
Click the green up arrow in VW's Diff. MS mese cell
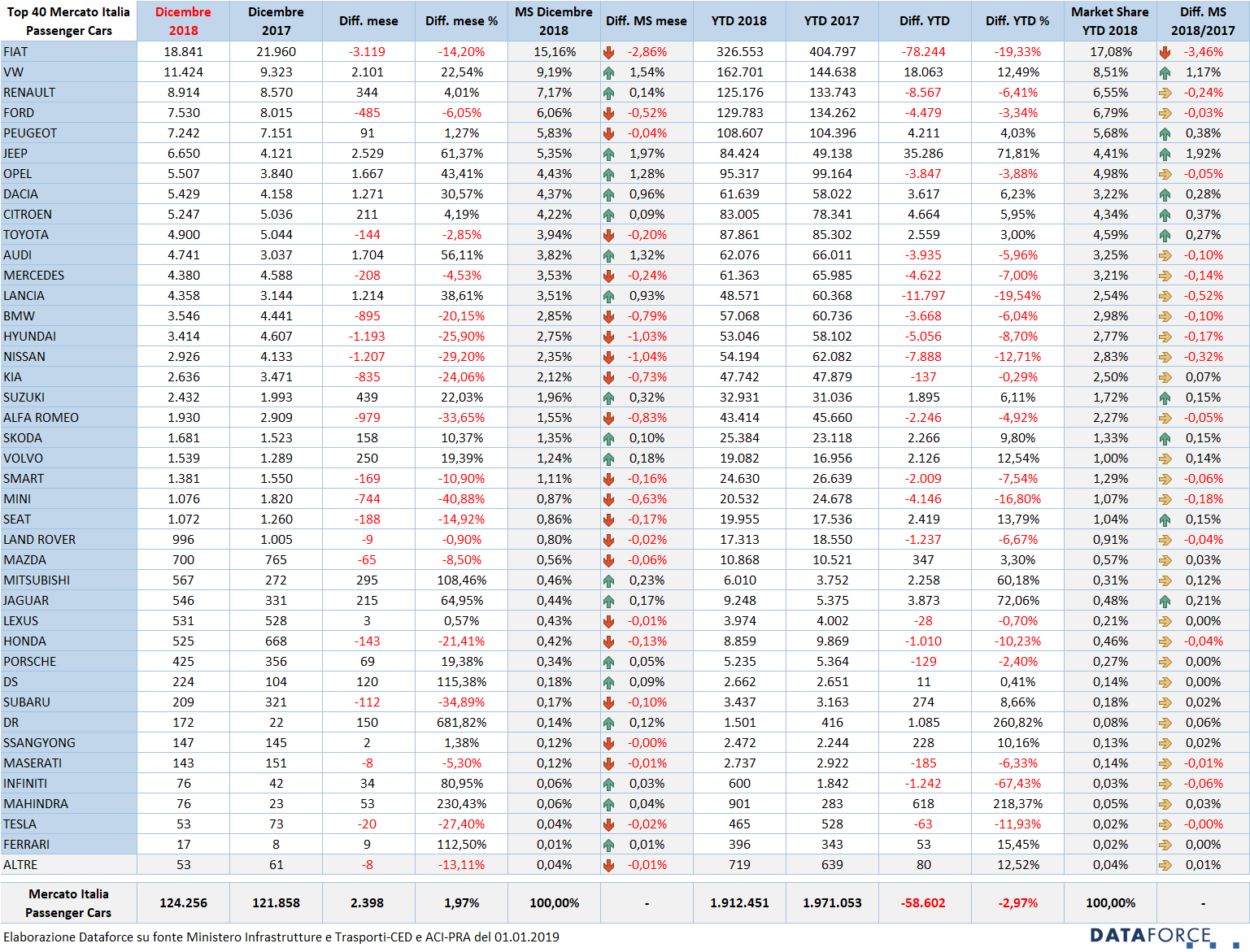(x=608, y=72)
